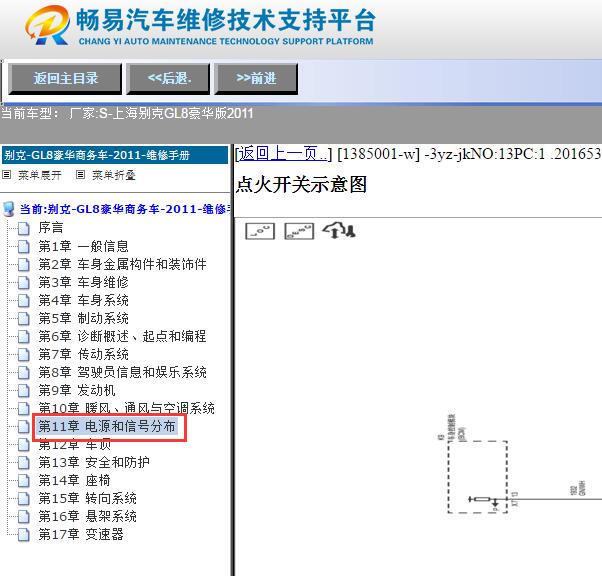The image size is (602, 576).
Task: Open the 返回上一页 link
Action: [x=283, y=154]
